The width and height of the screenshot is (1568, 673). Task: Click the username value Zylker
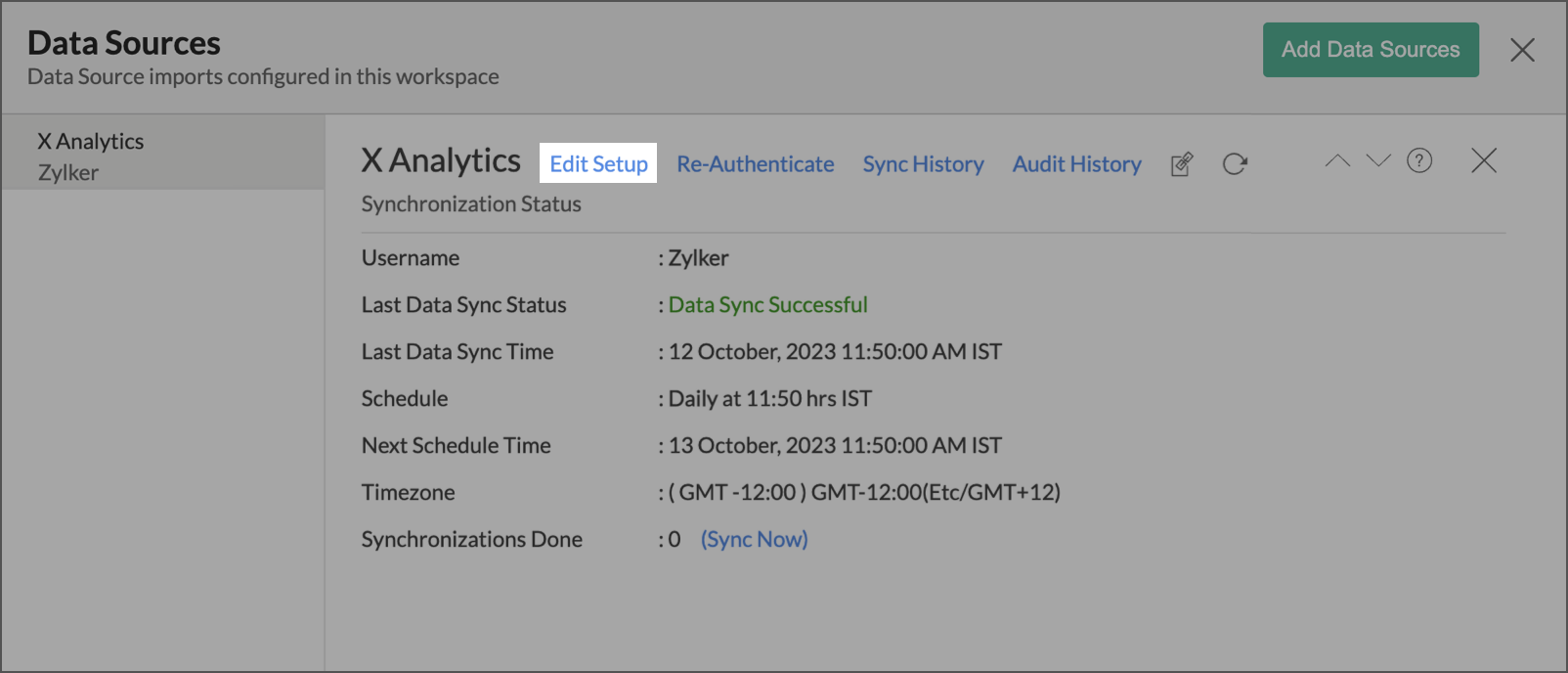pos(699,258)
